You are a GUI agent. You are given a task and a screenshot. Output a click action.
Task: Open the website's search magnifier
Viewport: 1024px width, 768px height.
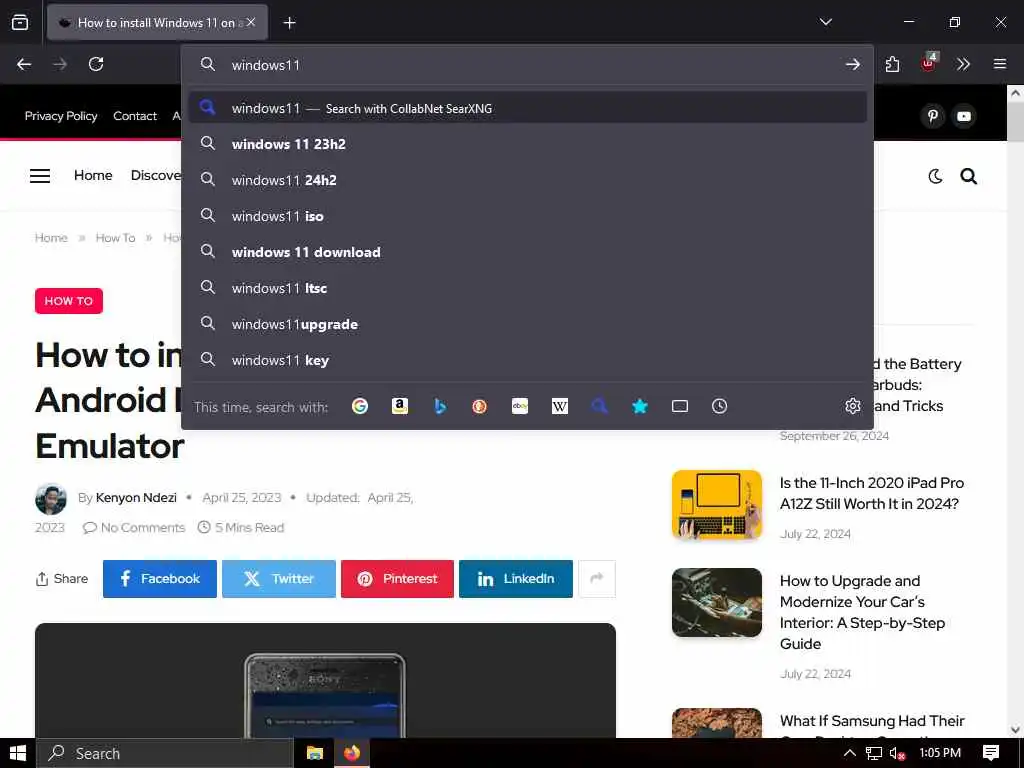[x=968, y=176]
